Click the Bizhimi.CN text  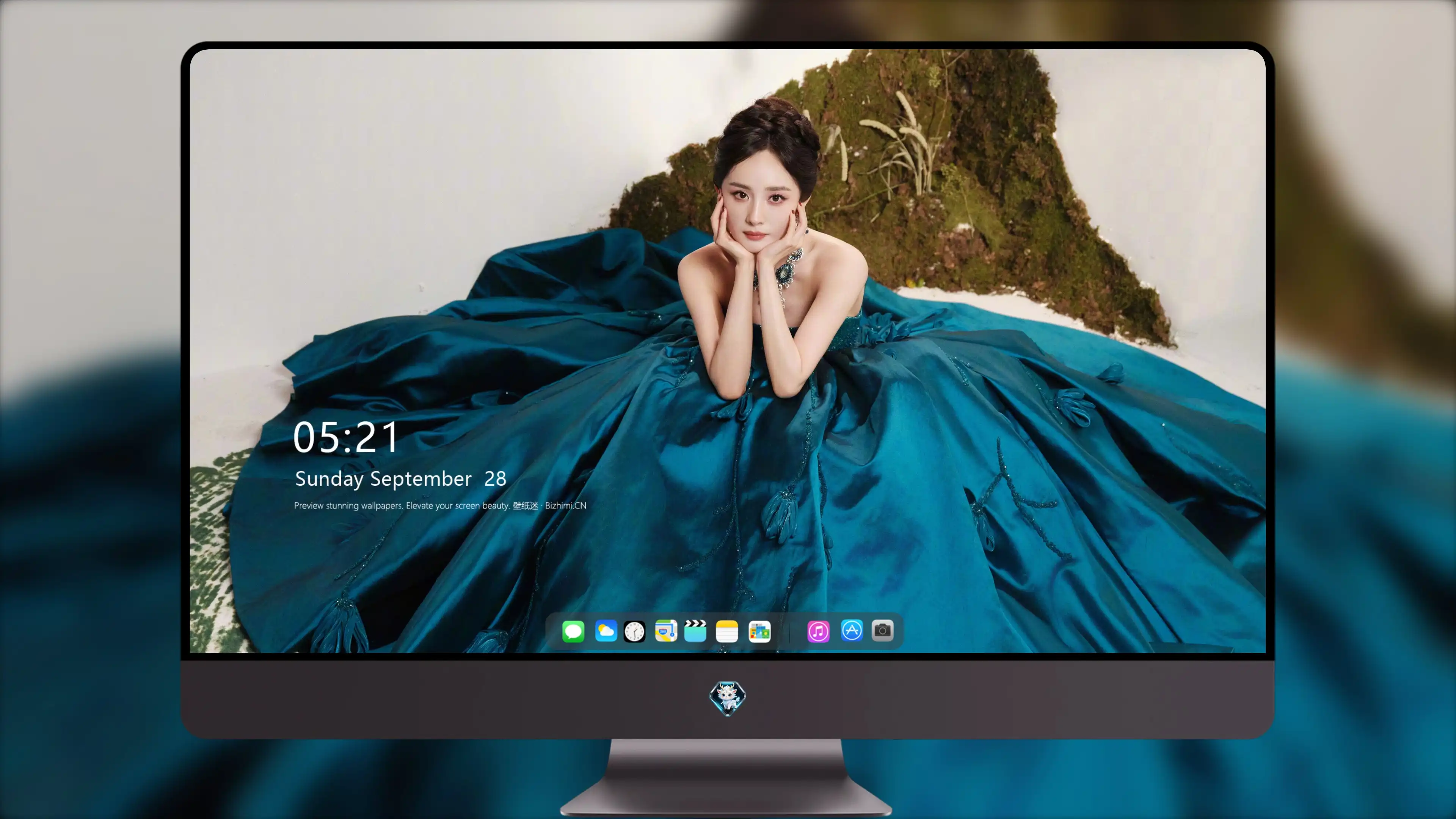(566, 505)
